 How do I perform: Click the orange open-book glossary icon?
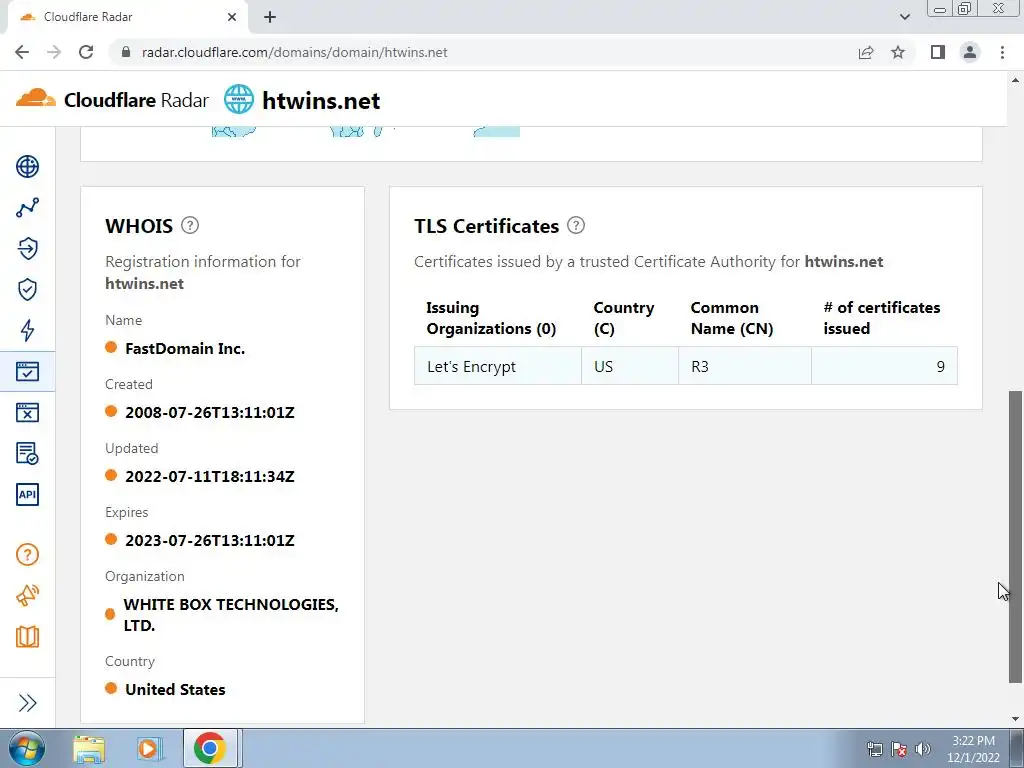(27, 637)
